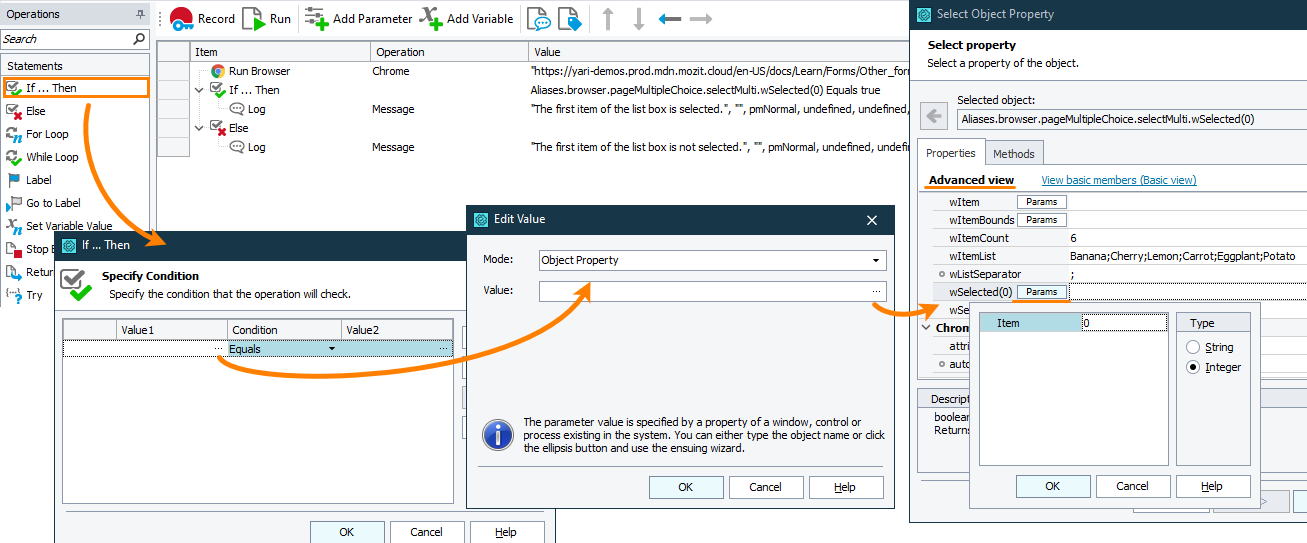Image resolution: width=1307 pixels, height=543 pixels.
Task: Click the back arrow in Select Object Property
Action: coord(934,117)
